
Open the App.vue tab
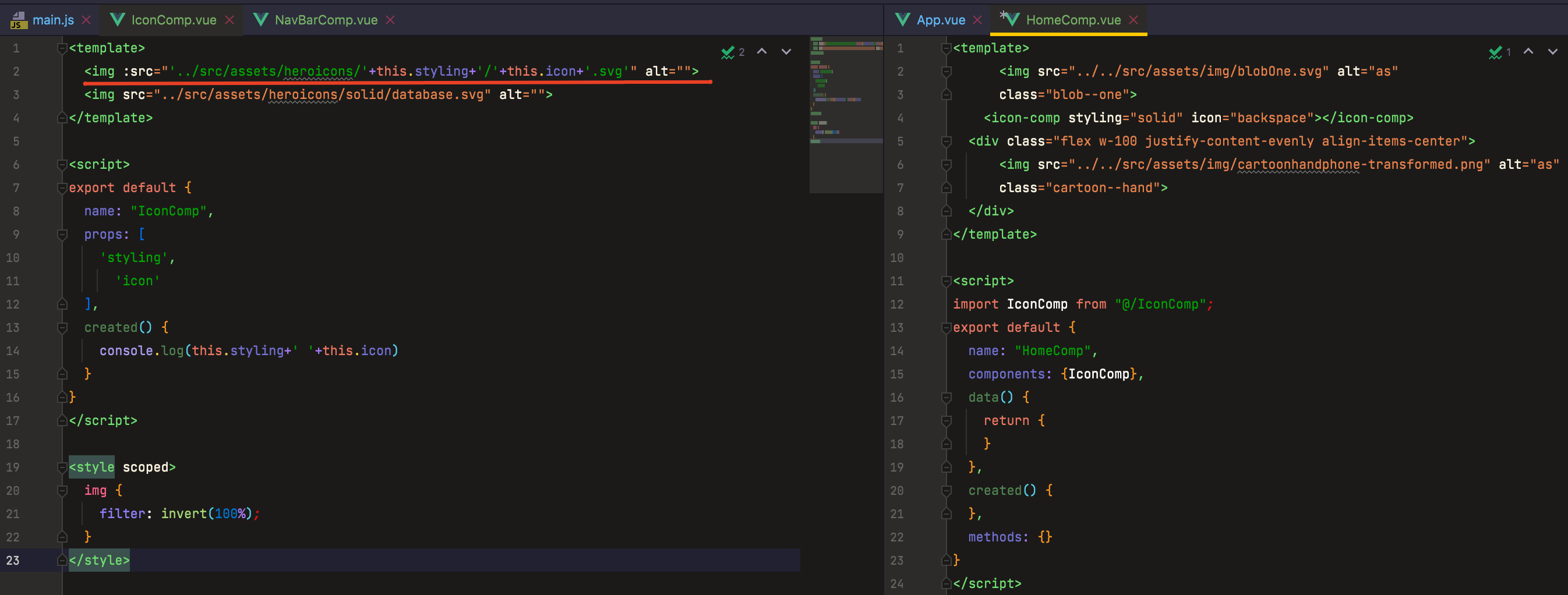click(x=941, y=20)
